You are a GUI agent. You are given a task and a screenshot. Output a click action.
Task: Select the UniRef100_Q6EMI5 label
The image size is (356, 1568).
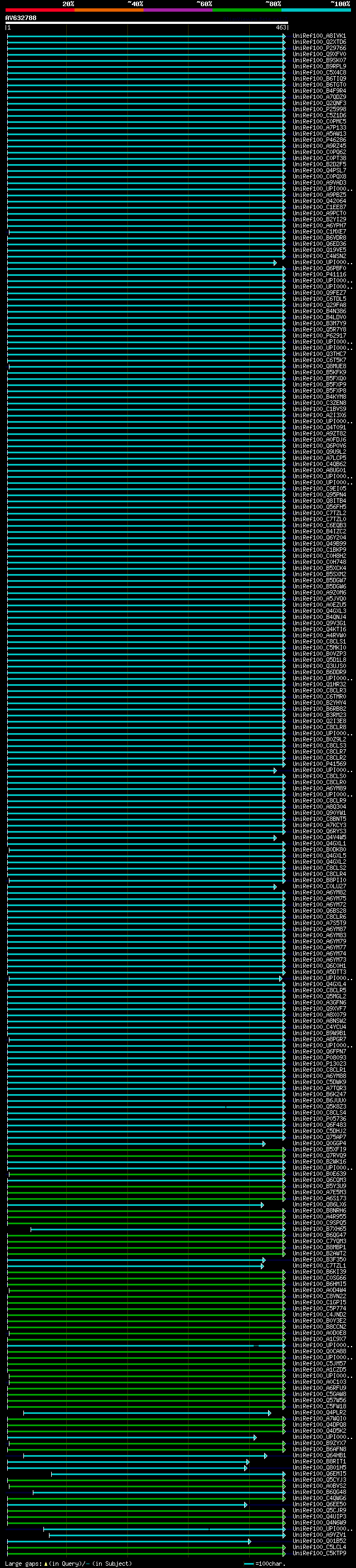click(319, 1473)
